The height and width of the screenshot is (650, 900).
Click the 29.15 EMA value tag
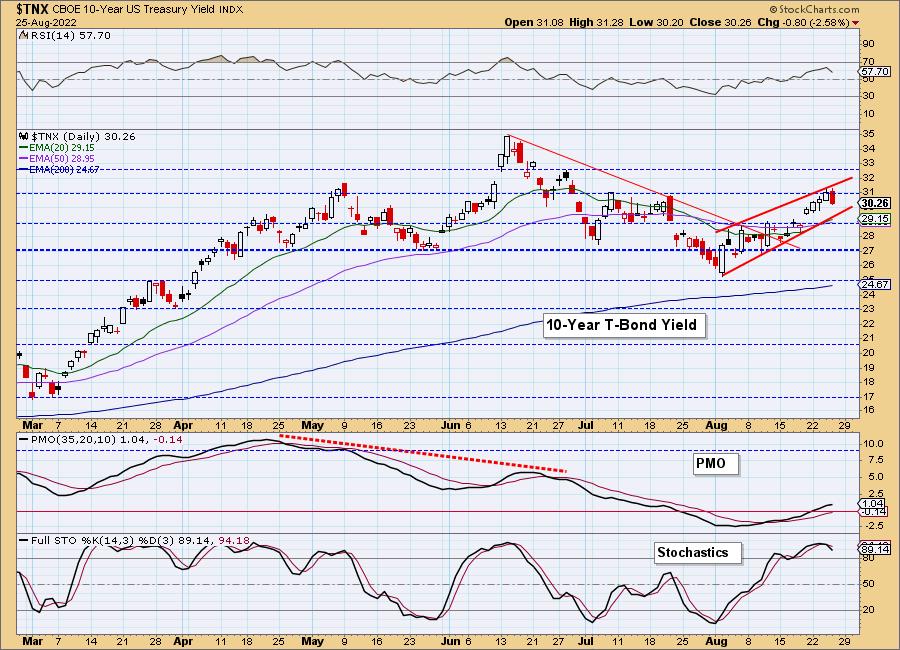(x=875, y=219)
